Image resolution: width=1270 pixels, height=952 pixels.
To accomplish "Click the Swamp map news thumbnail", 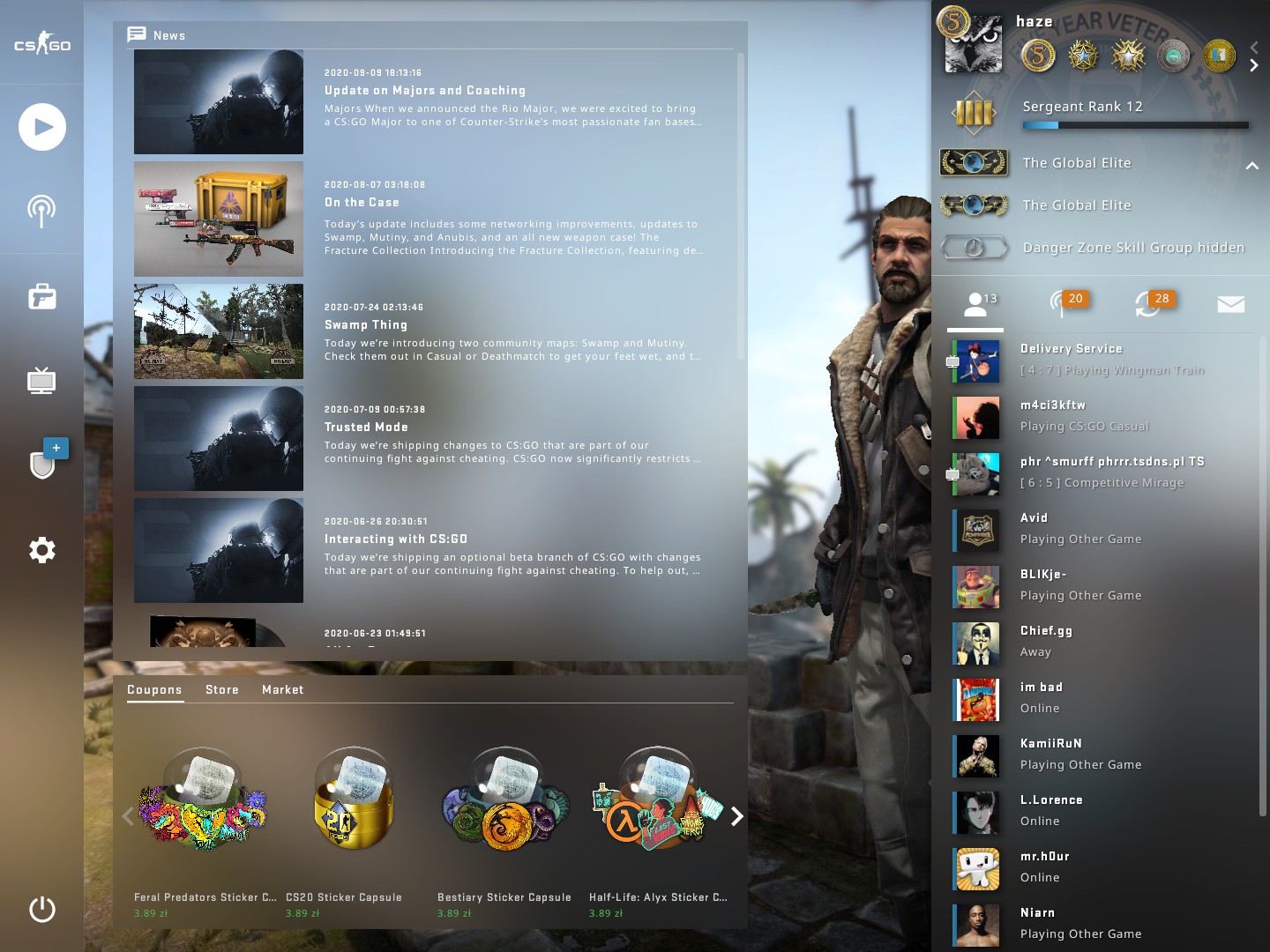I will [x=219, y=331].
